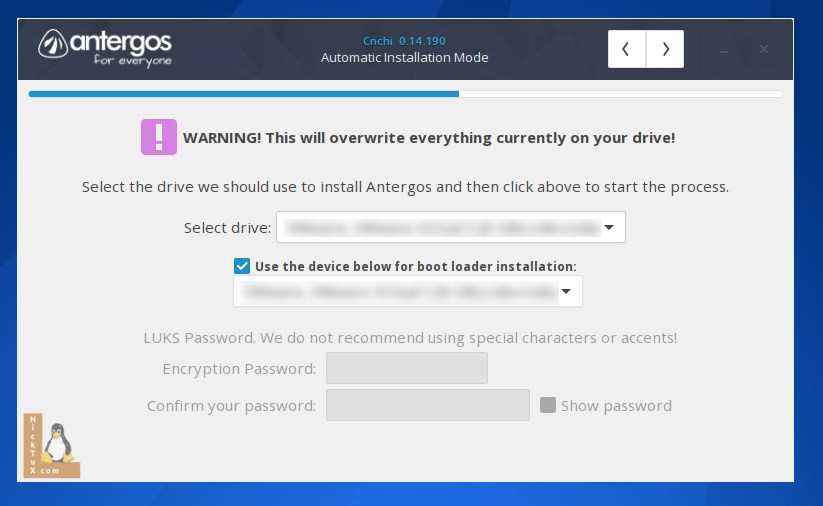Go back to the previous installer step
The image size is (823, 506).
627,49
